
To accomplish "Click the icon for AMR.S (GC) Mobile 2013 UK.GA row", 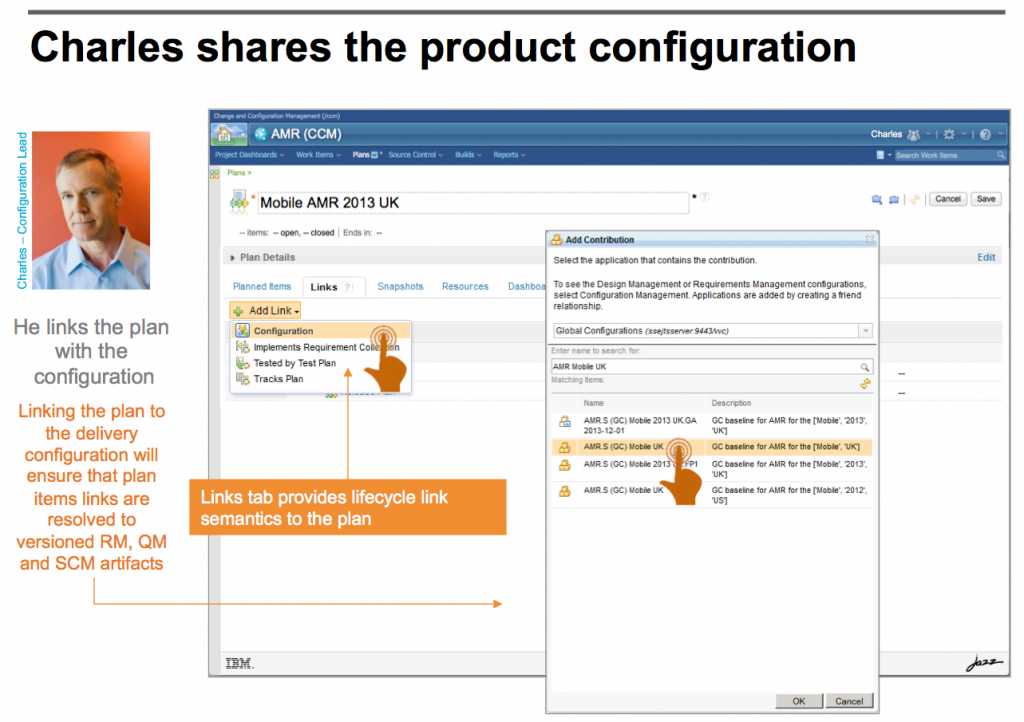I will [x=565, y=422].
